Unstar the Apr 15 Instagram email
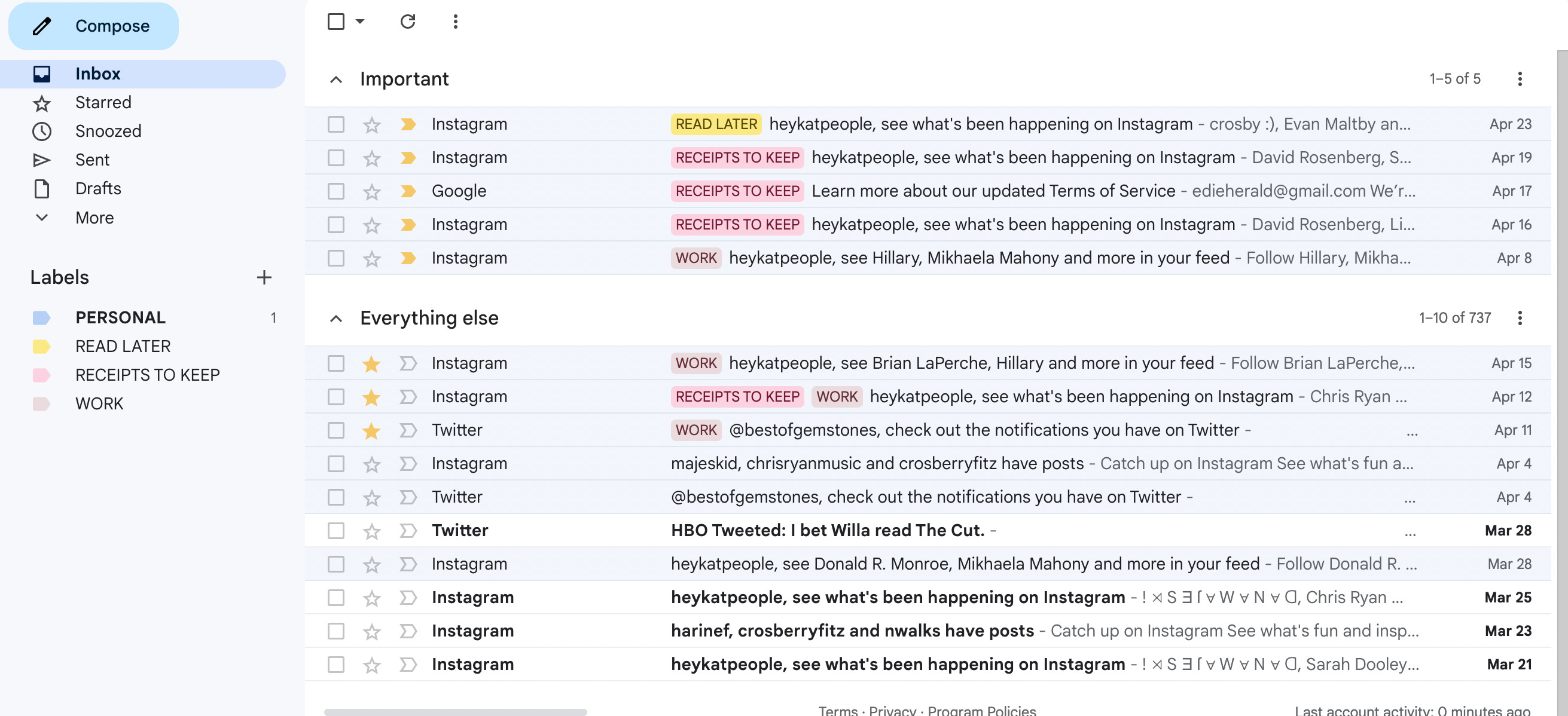 tap(371, 363)
